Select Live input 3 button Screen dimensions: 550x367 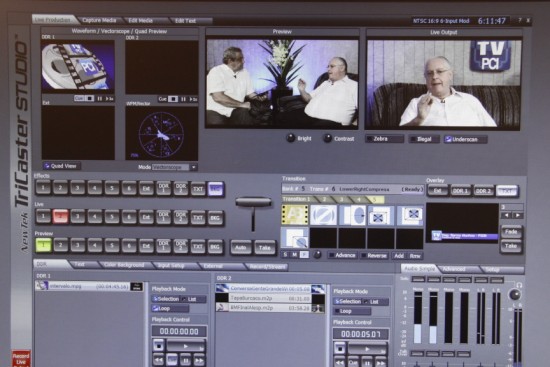[78, 217]
